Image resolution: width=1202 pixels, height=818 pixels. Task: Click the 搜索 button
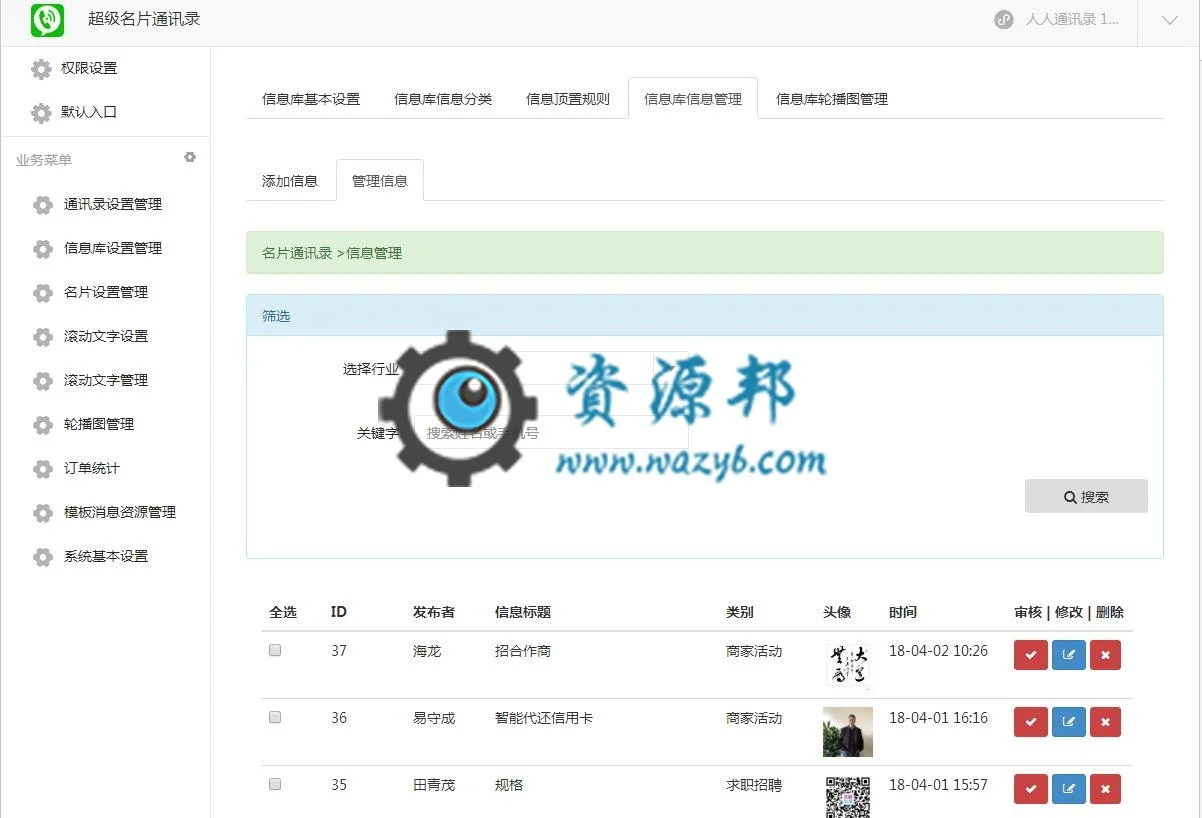click(1086, 496)
